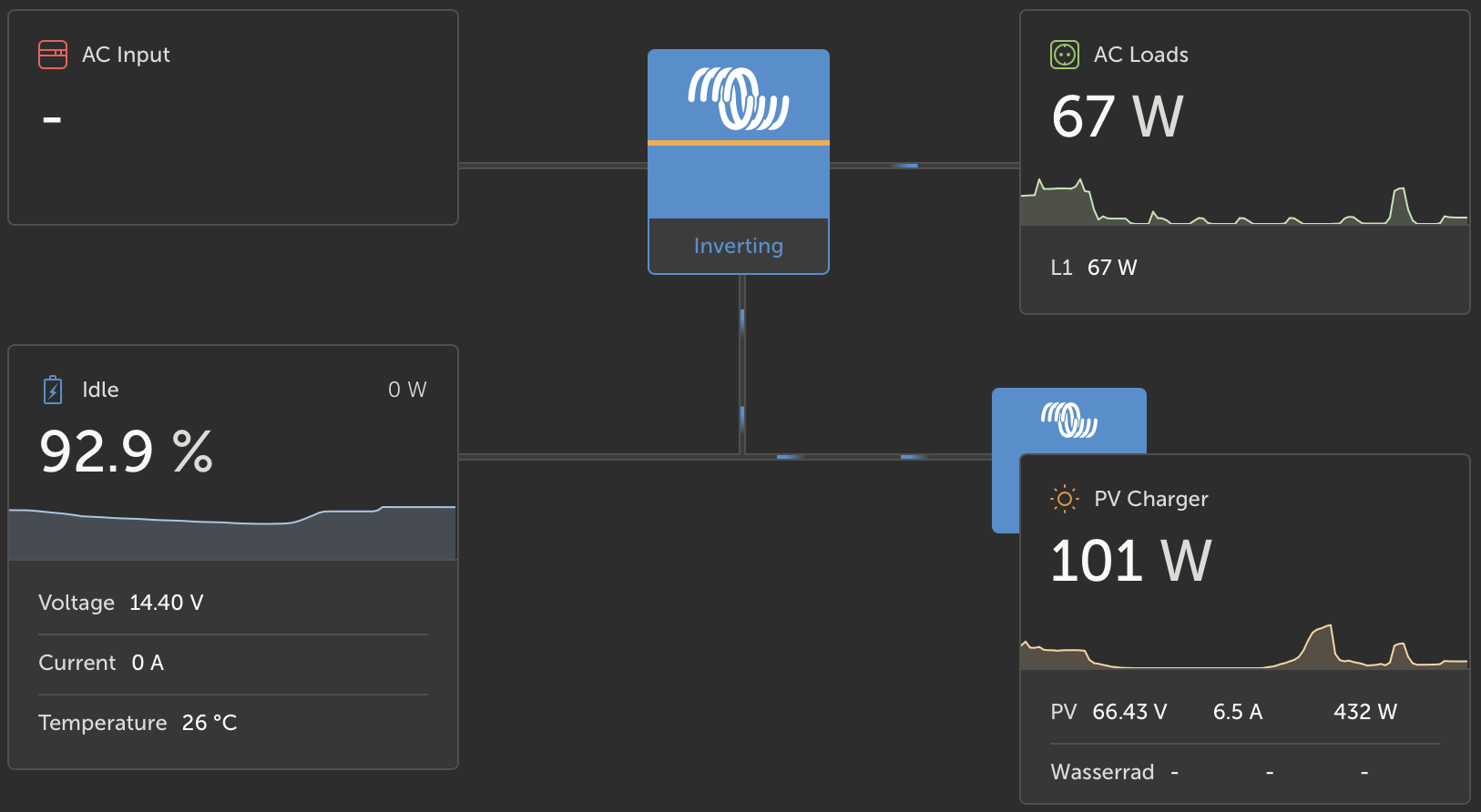Open the PV Charger card title

click(1151, 499)
